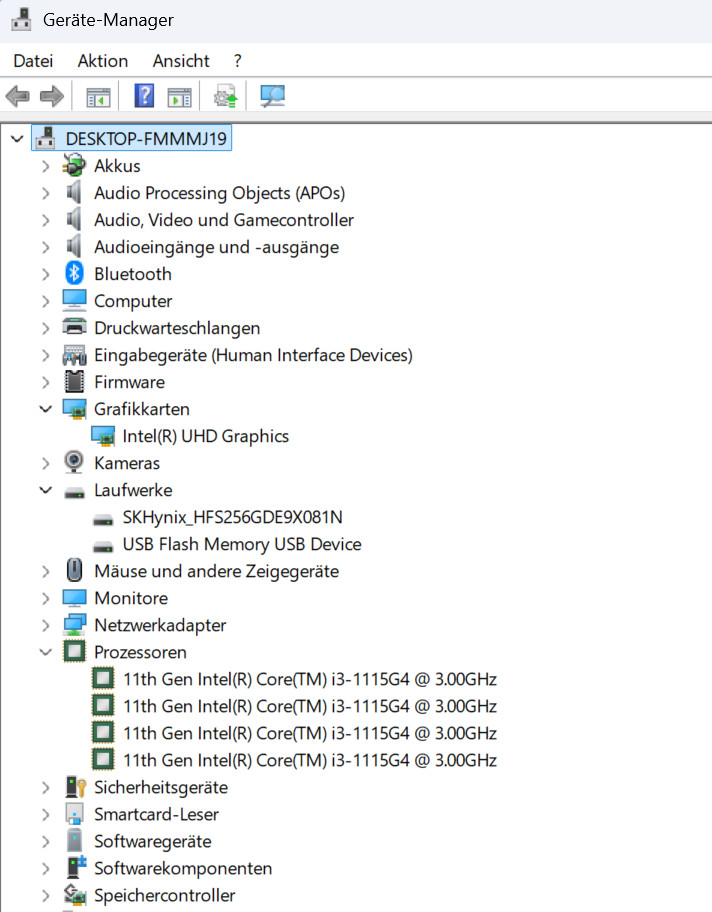Collapse the Grafikkarten category
The height and width of the screenshot is (912, 712).
pos(45,409)
